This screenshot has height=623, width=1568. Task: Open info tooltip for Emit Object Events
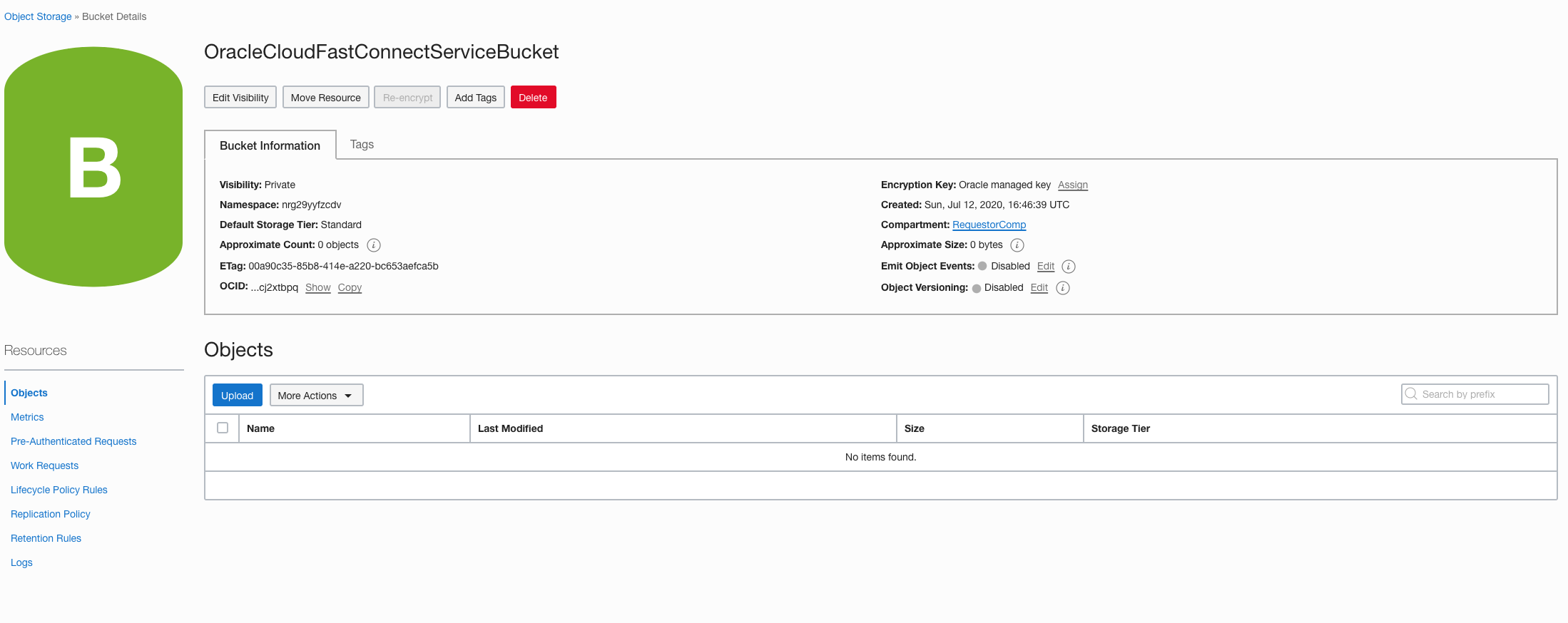point(1068,267)
